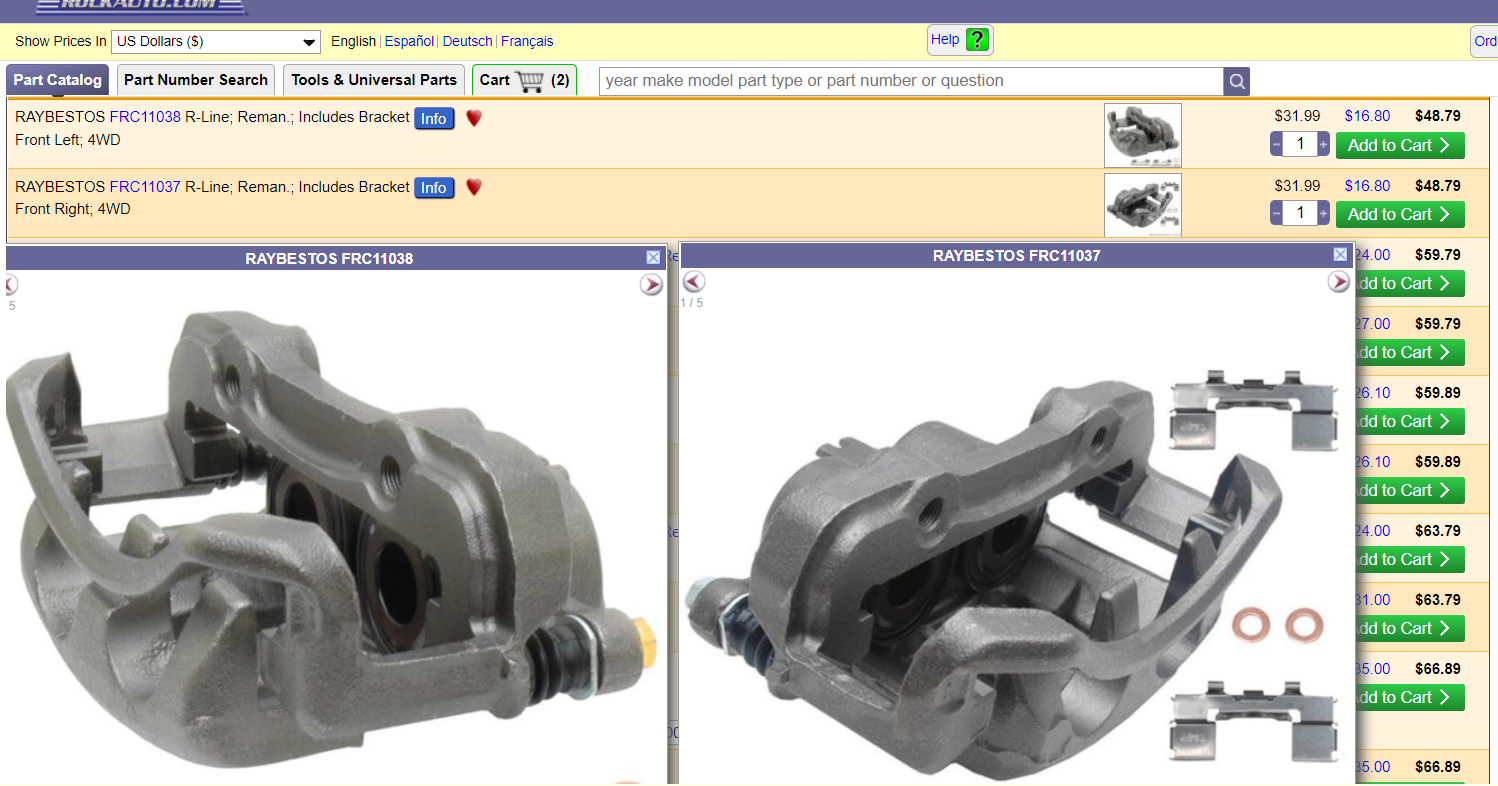
Task: Click the magnifying glass search button
Action: click(x=1237, y=82)
